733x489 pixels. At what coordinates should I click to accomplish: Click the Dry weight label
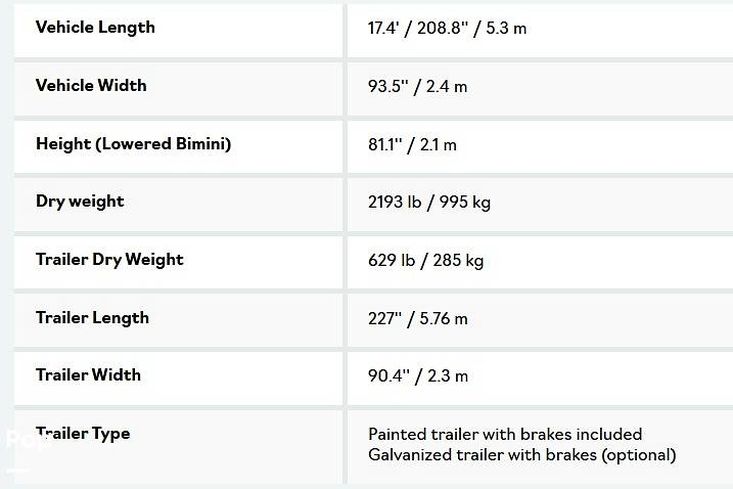coord(80,201)
